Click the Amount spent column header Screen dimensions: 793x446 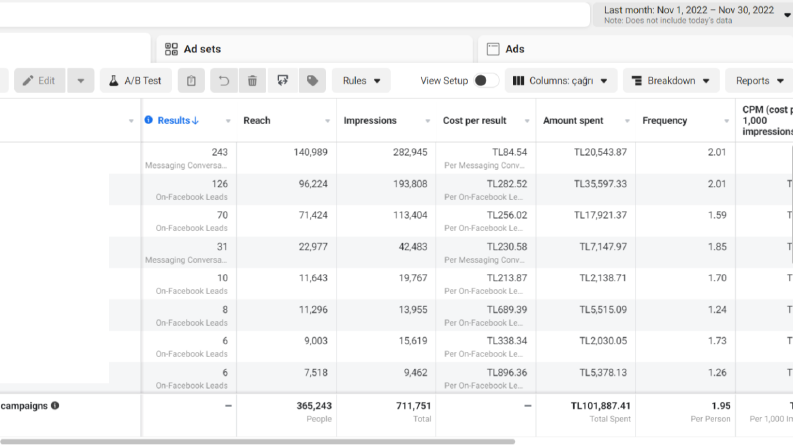tap(573, 120)
